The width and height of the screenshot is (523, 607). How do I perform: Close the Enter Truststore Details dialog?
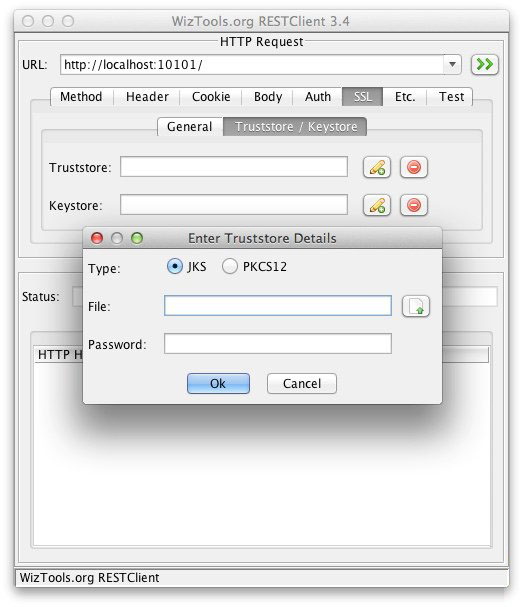coord(97,238)
